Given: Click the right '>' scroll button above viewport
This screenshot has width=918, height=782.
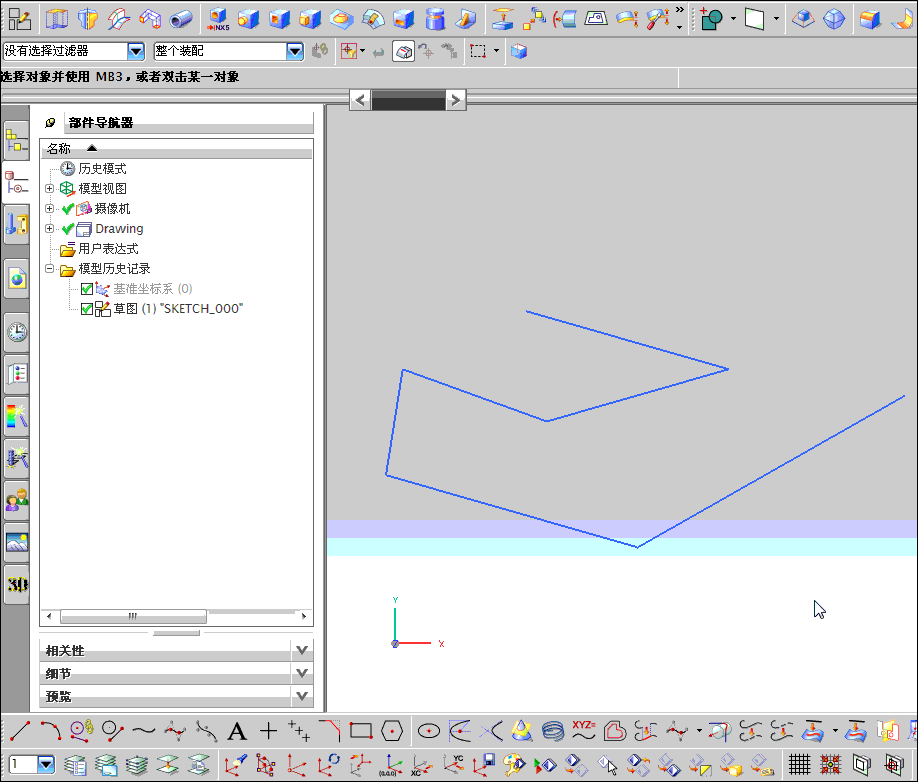Looking at the screenshot, I should pyautogui.click(x=455, y=100).
